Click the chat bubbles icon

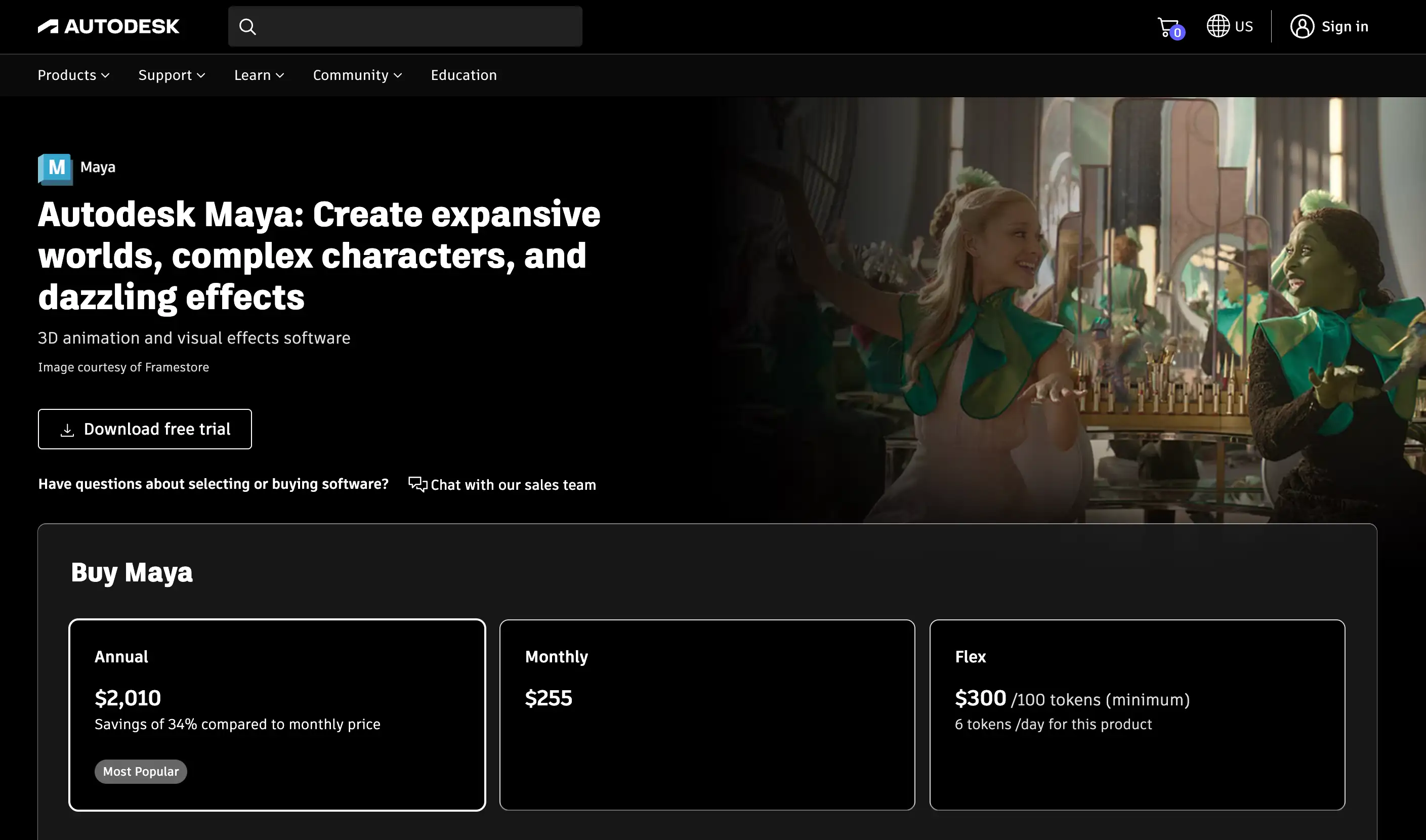pyautogui.click(x=418, y=484)
